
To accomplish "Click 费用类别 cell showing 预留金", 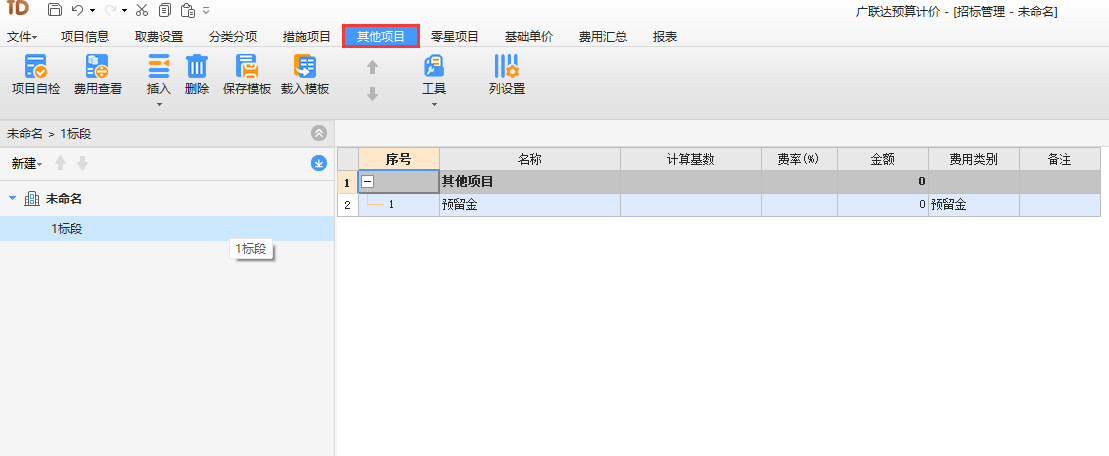I will click(974, 205).
